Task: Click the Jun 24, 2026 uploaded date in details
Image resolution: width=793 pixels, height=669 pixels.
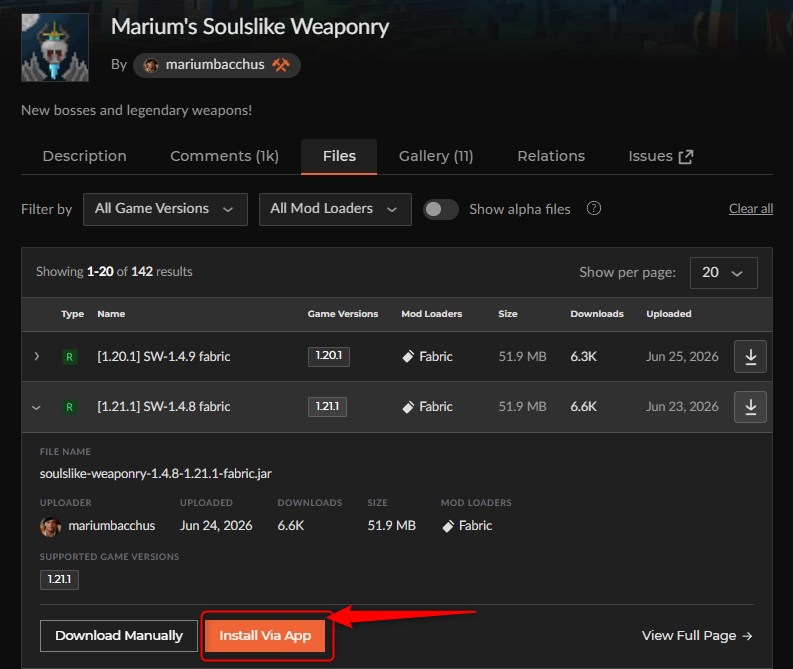Action: pyautogui.click(x=216, y=526)
